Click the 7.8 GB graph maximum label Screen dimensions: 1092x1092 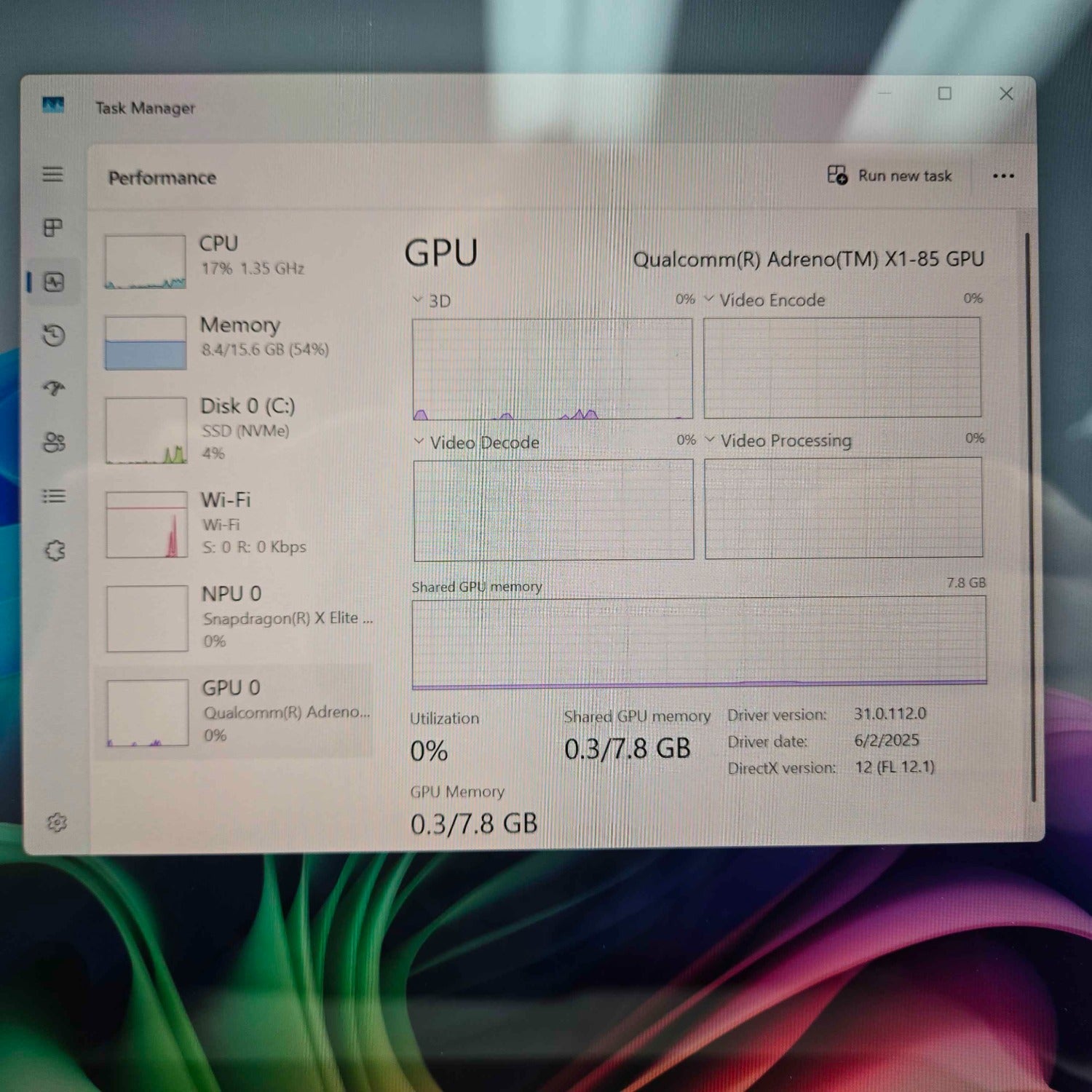click(966, 582)
